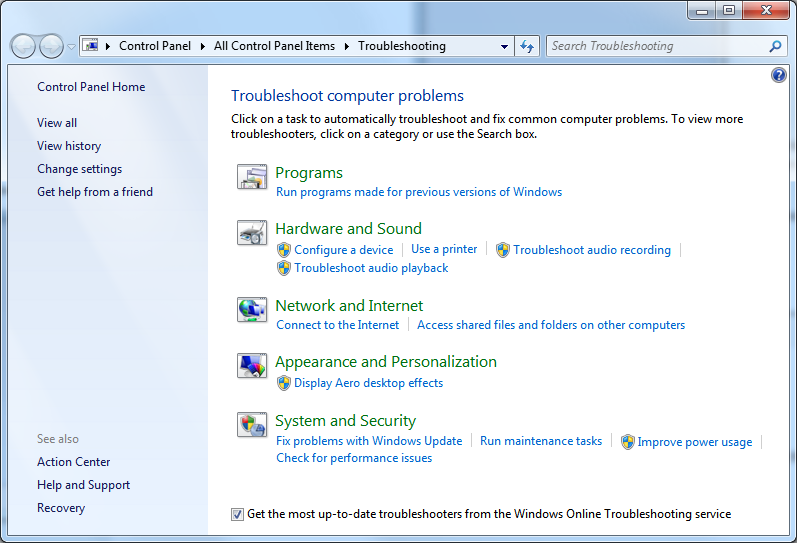Expand the arrow after All Control Panel Items

tap(347, 46)
